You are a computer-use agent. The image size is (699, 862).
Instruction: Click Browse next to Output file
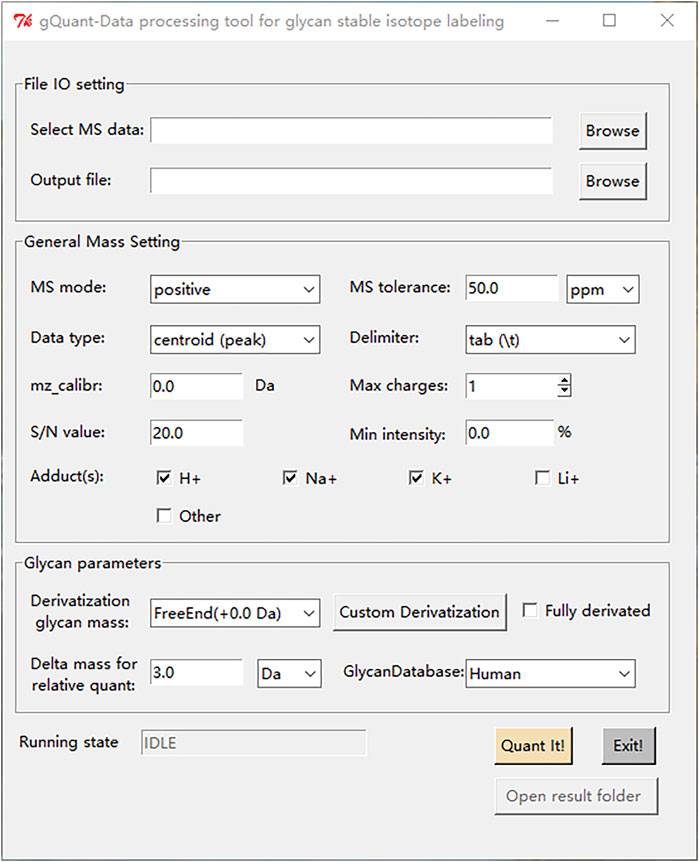[613, 181]
